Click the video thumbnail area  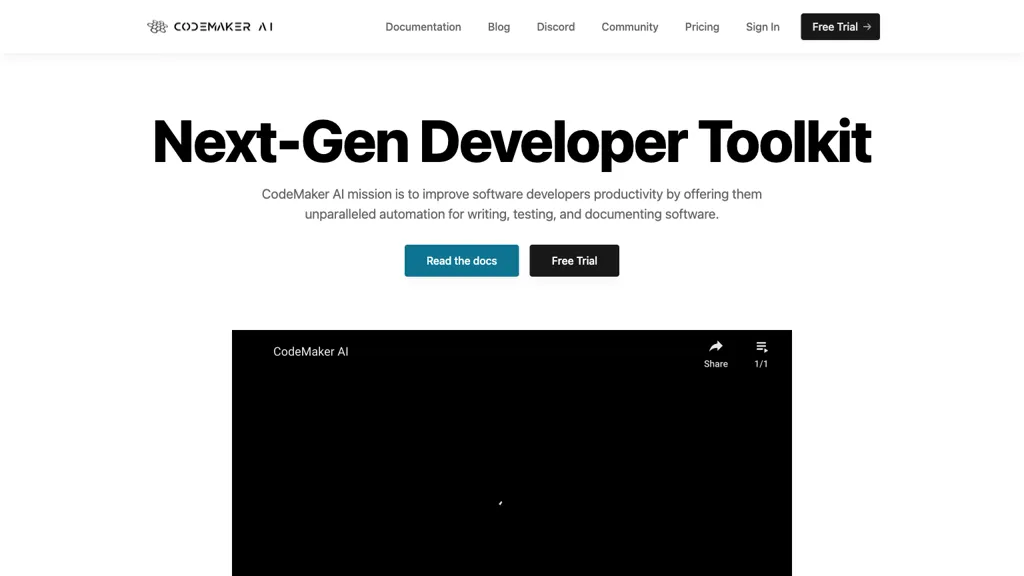[512, 460]
